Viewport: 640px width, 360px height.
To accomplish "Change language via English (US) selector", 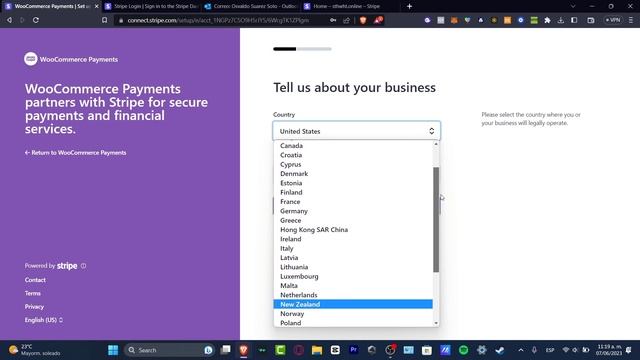I will (44, 320).
